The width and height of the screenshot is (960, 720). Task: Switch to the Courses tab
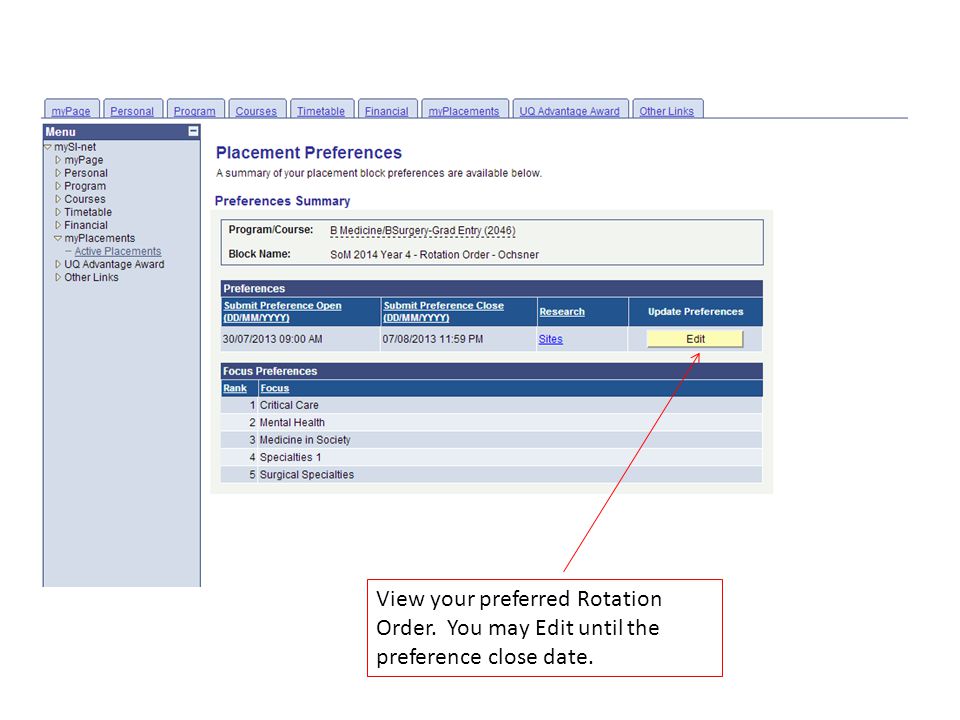coord(257,111)
